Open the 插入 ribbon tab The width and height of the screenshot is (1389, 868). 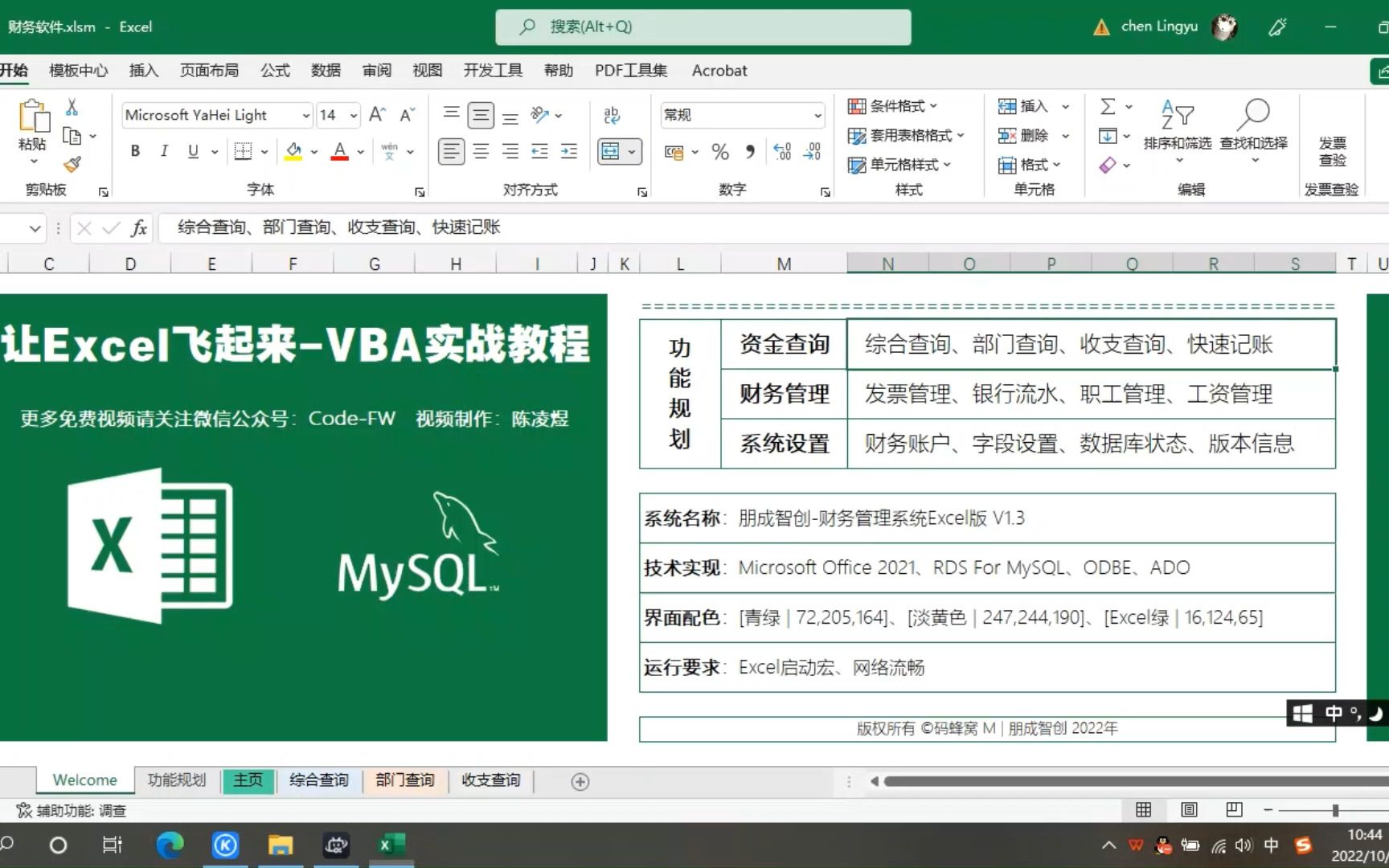[x=144, y=71]
